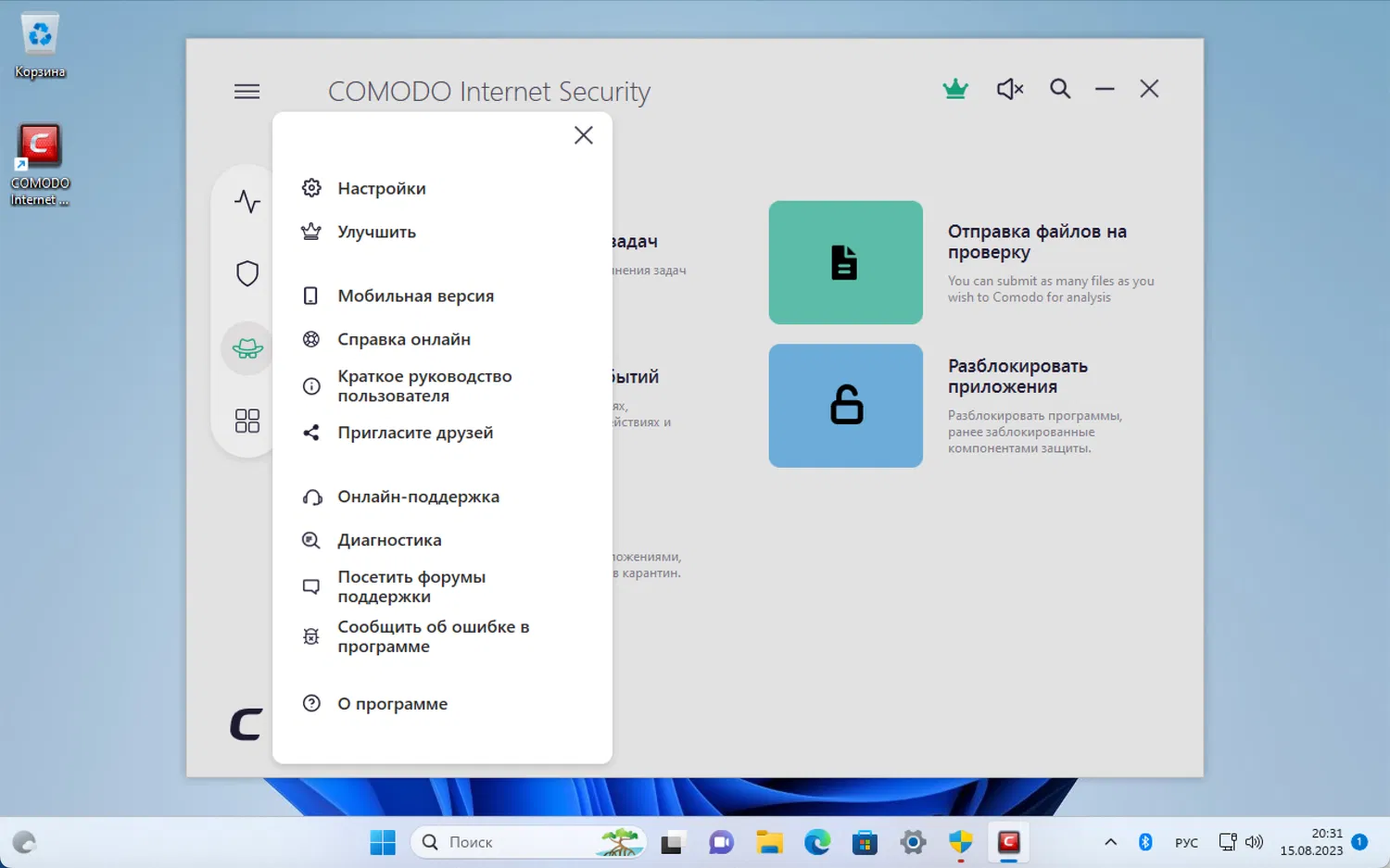The width and height of the screenshot is (1390, 868).
Task: Switch input language via РУС indicator
Action: 1186,843
